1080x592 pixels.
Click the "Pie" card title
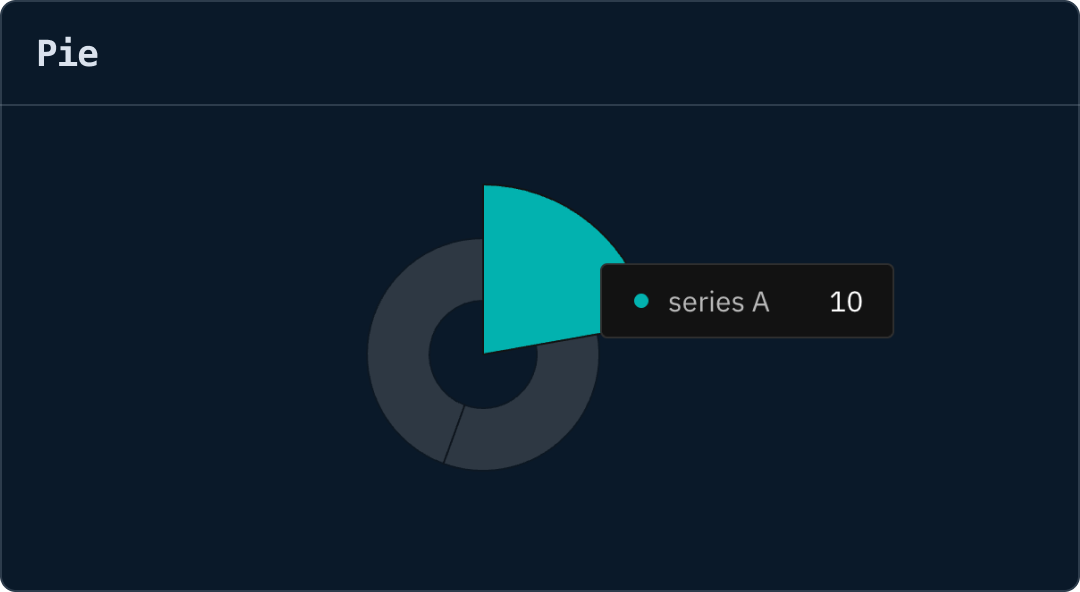click(67, 53)
